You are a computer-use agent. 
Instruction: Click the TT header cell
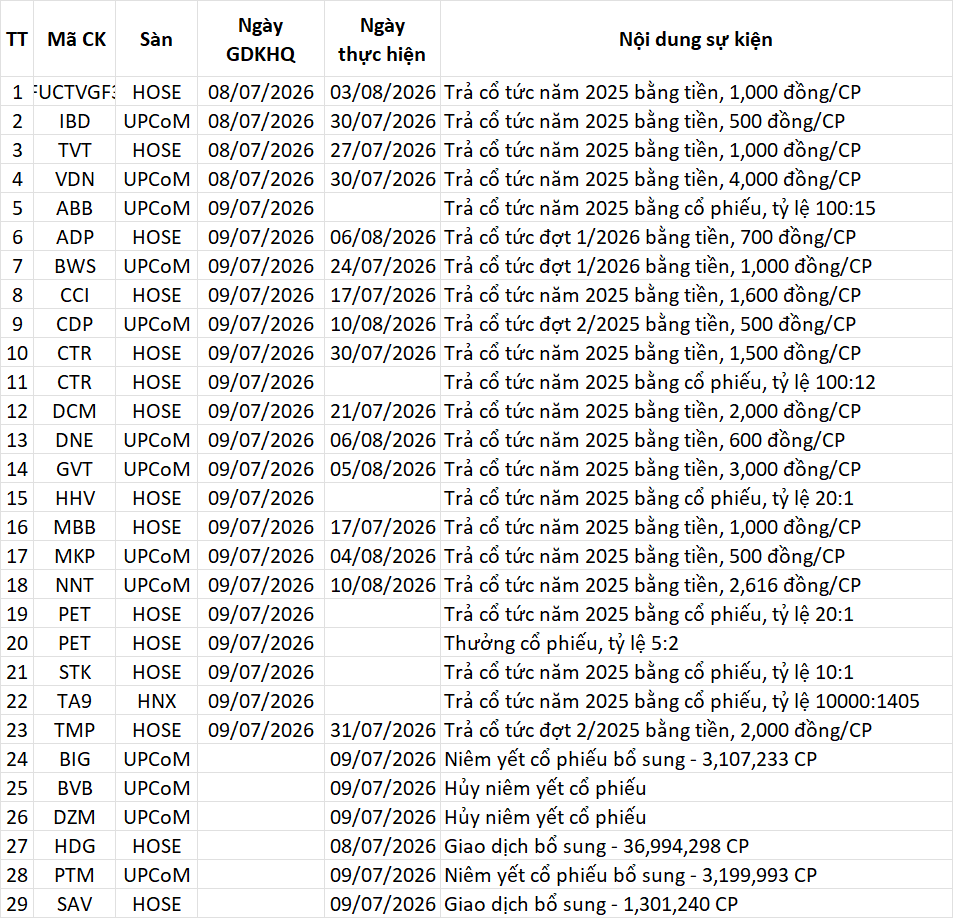(x=17, y=39)
